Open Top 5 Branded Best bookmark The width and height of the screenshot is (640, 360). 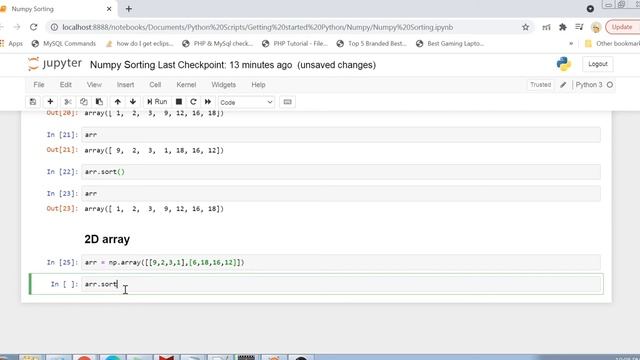click(x=371, y=43)
